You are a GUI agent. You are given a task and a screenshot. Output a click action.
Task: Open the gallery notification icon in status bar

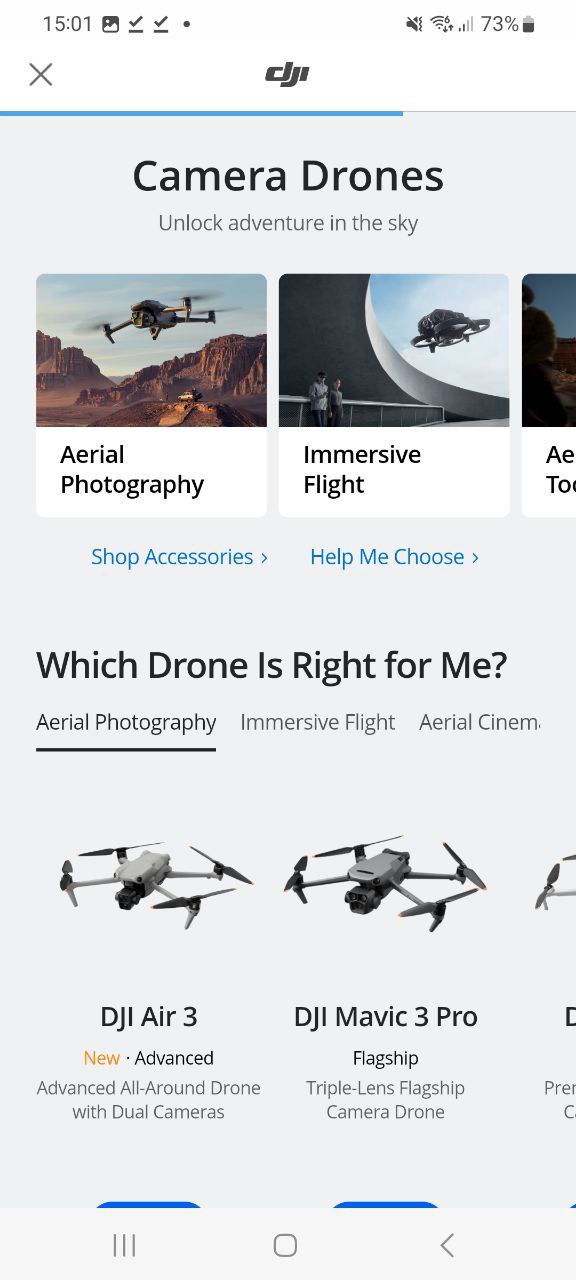coord(110,24)
